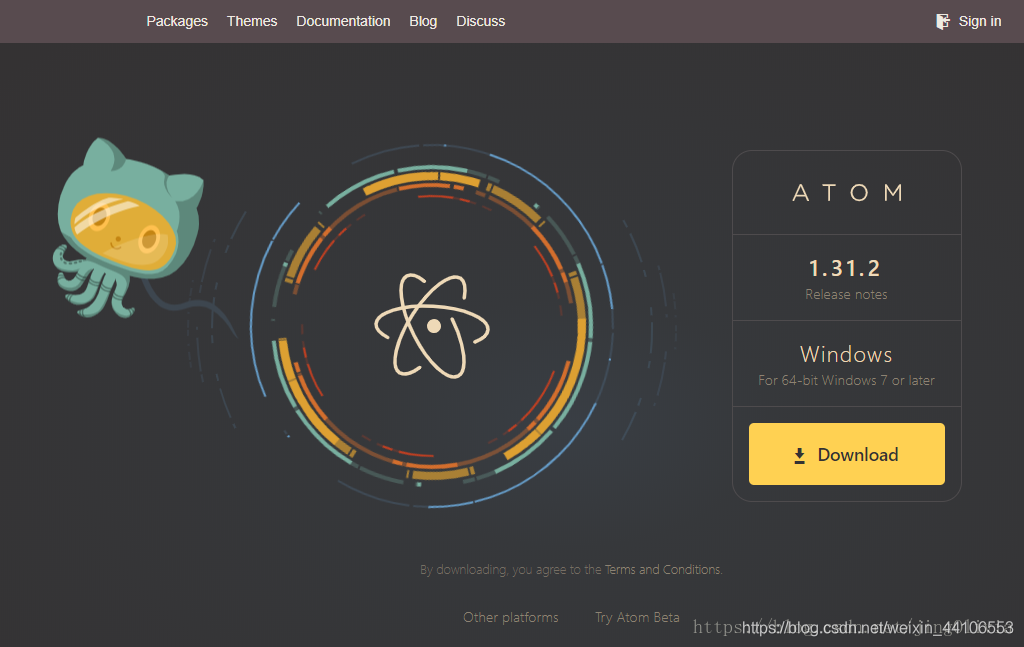Click the Atom logo in the circle

pos(432,325)
